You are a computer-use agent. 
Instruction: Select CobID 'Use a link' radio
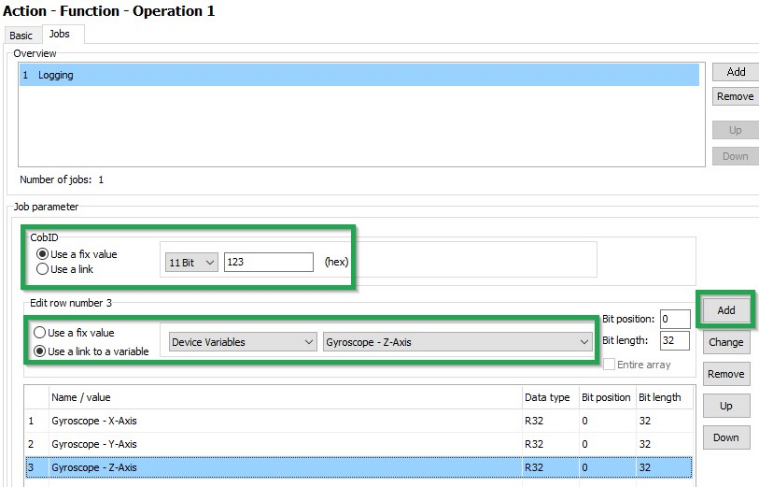[42, 269]
